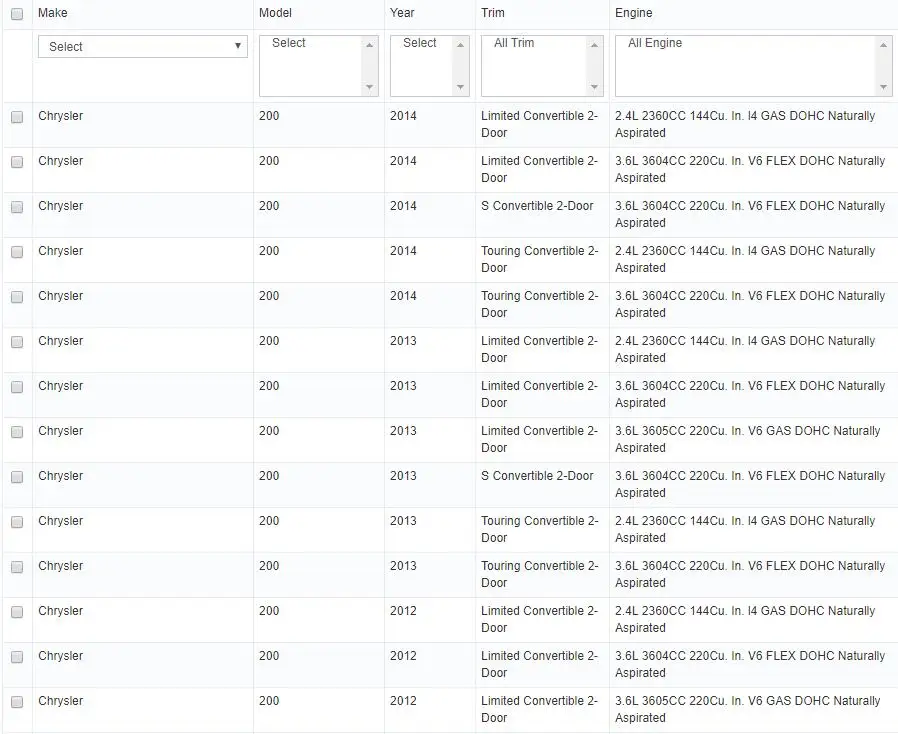Select the 'Select' option in Model listbox
This screenshot has height=734, width=898.
coord(289,43)
